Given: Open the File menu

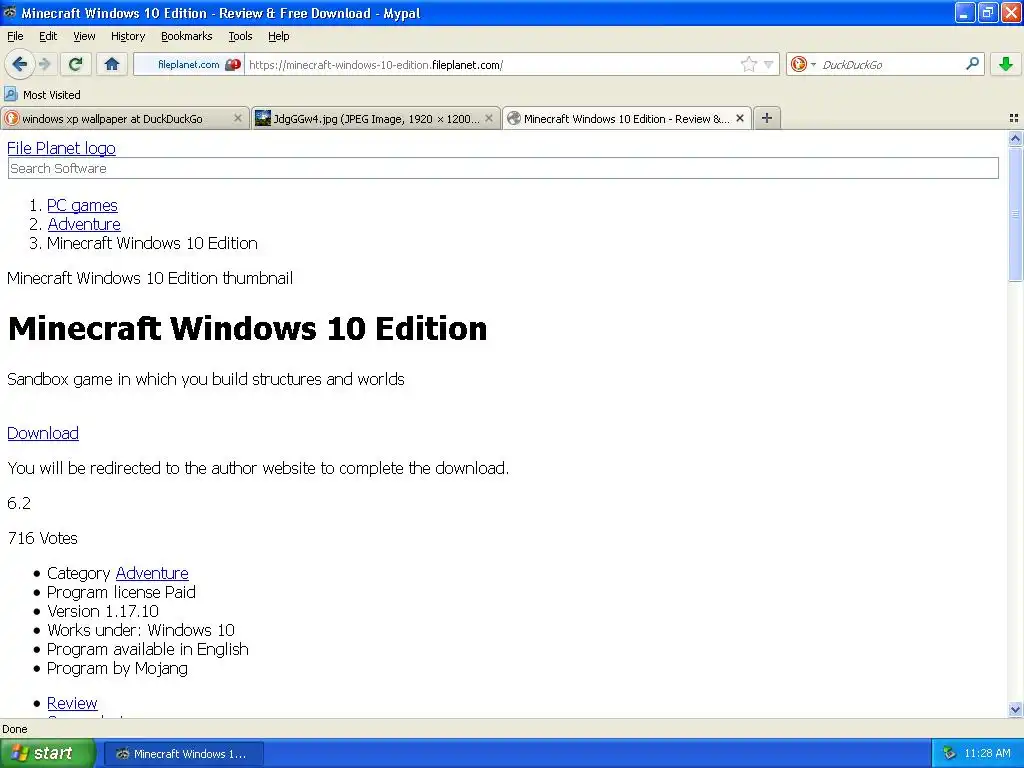Looking at the screenshot, I should click(x=15, y=37).
